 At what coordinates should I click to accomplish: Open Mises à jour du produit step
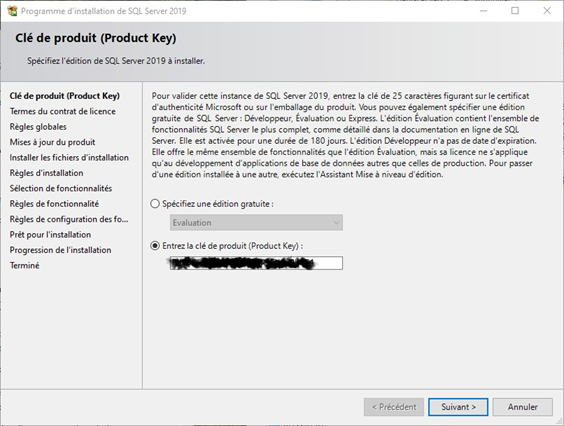pos(53,142)
